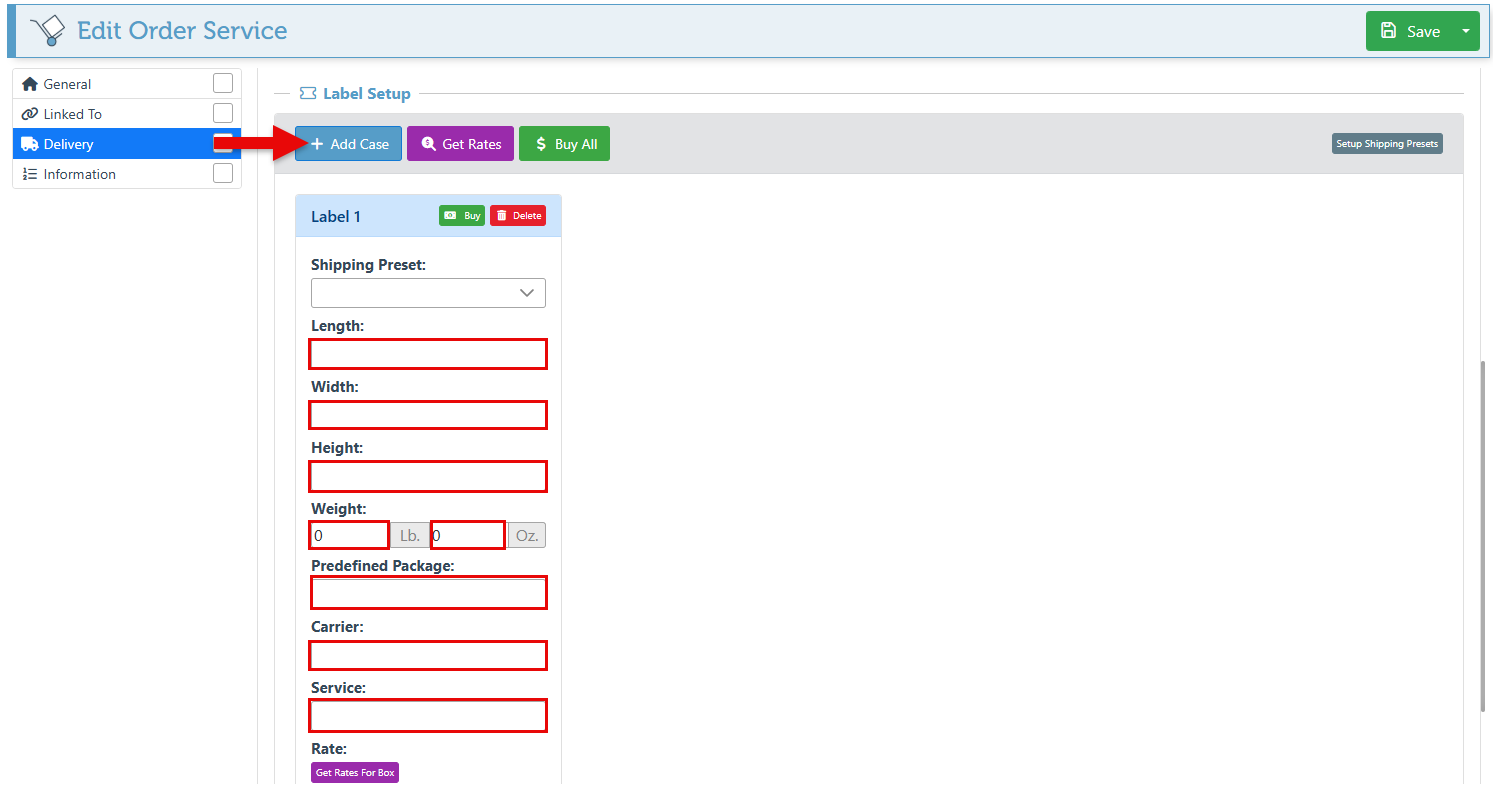This screenshot has width=1493, height=785.
Task: Click the chain link icon beside Linked To
Action: [30, 114]
